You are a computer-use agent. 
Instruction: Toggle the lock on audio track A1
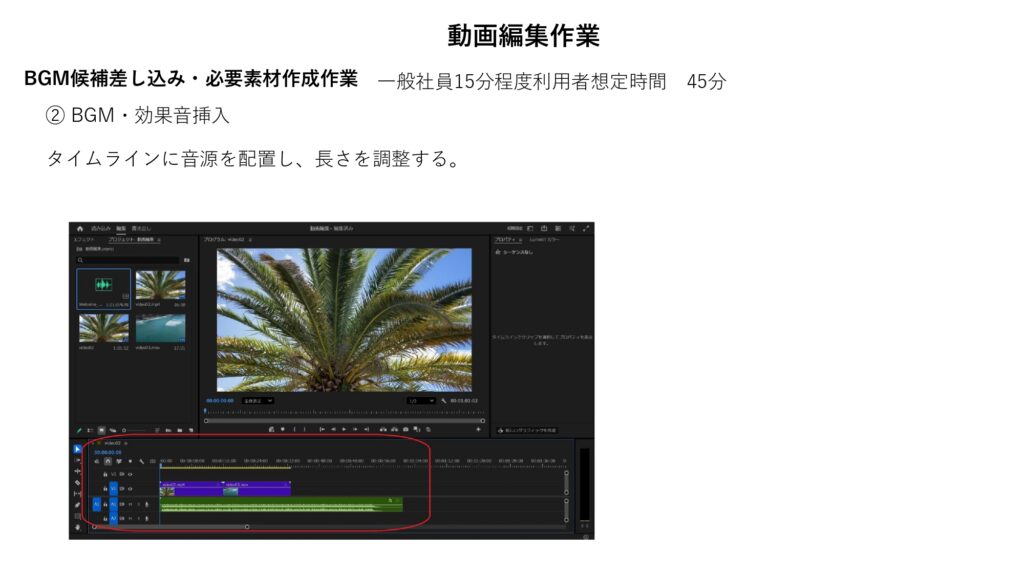pyautogui.click(x=105, y=505)
